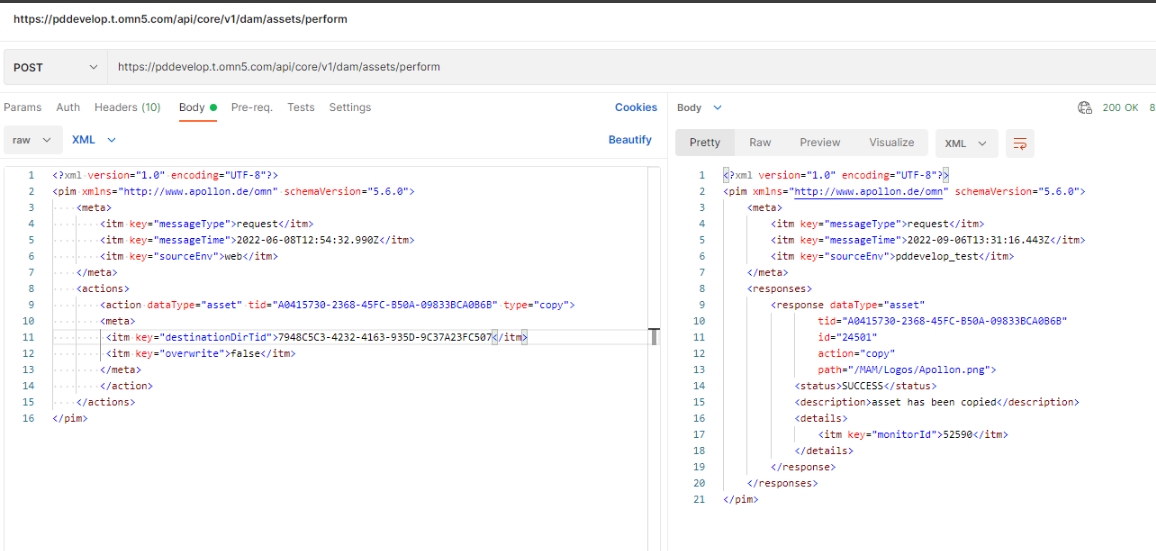The image size is (1156, 551).
Task: Click the Cookies link
Action: [x=636, y=107]
